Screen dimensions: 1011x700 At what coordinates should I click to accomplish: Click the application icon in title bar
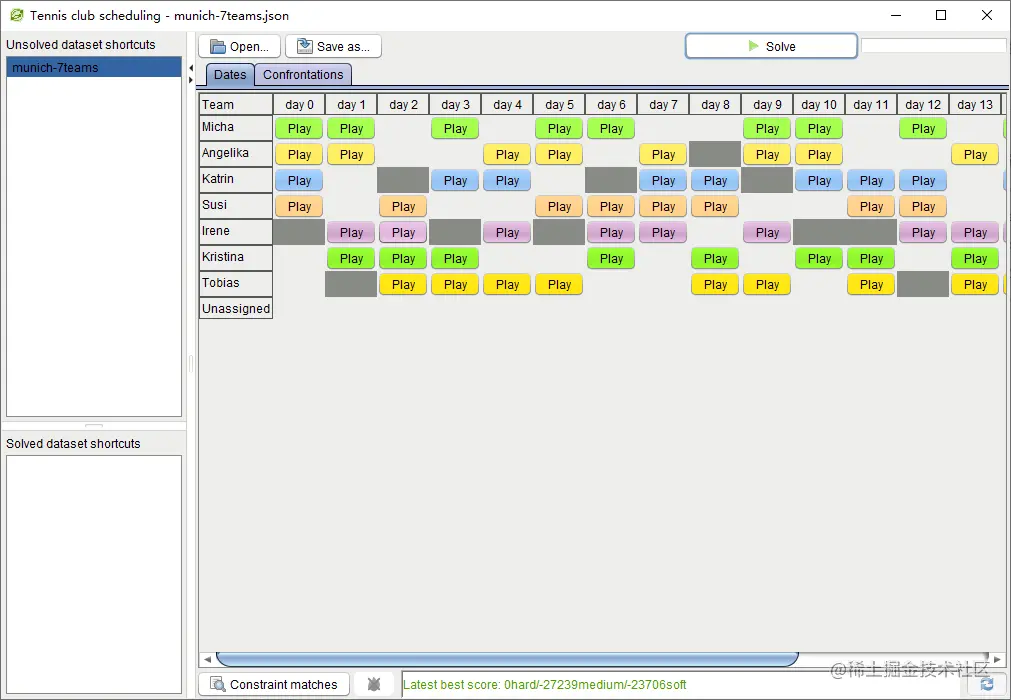(x=17, y=15)
